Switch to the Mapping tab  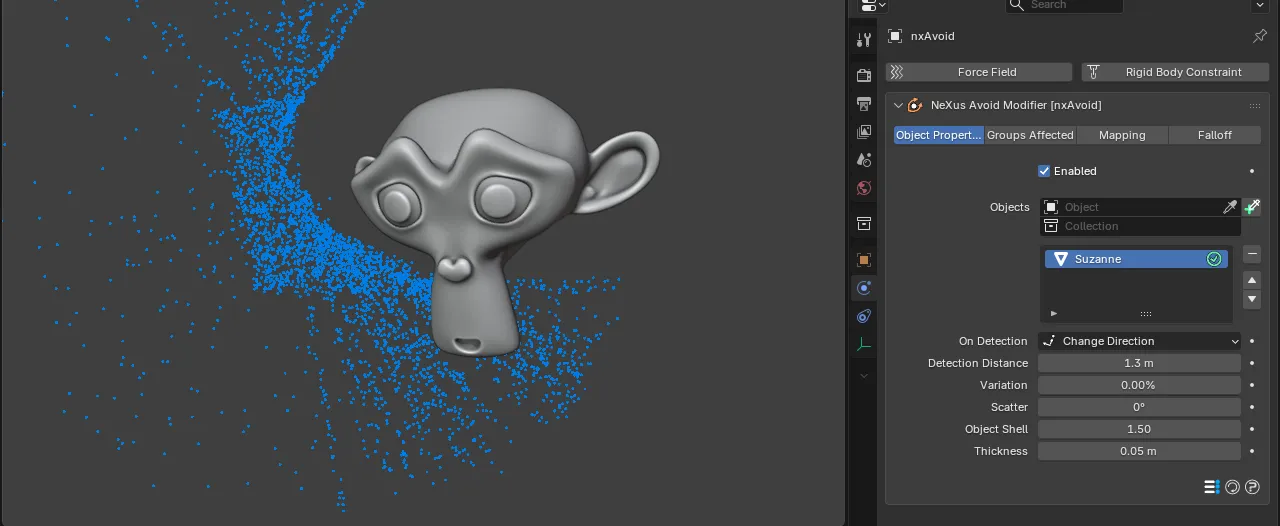pyautogui.click(x=1122, y=135)
